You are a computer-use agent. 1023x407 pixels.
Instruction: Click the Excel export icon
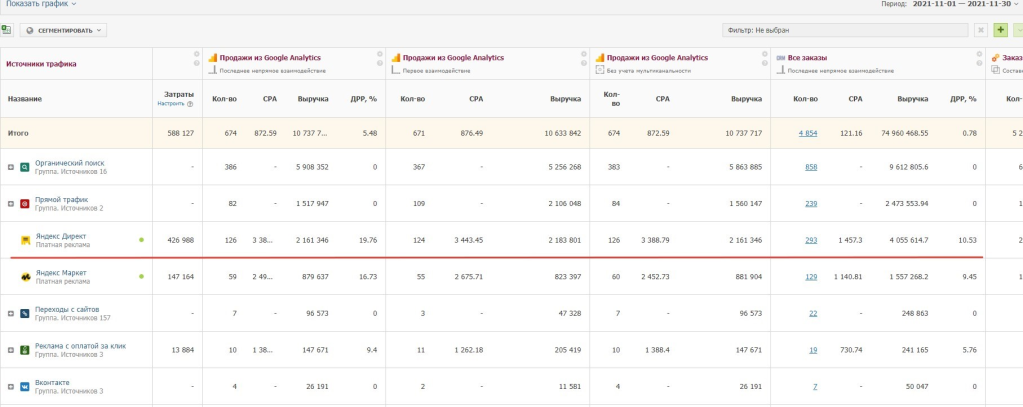(8, 30)
